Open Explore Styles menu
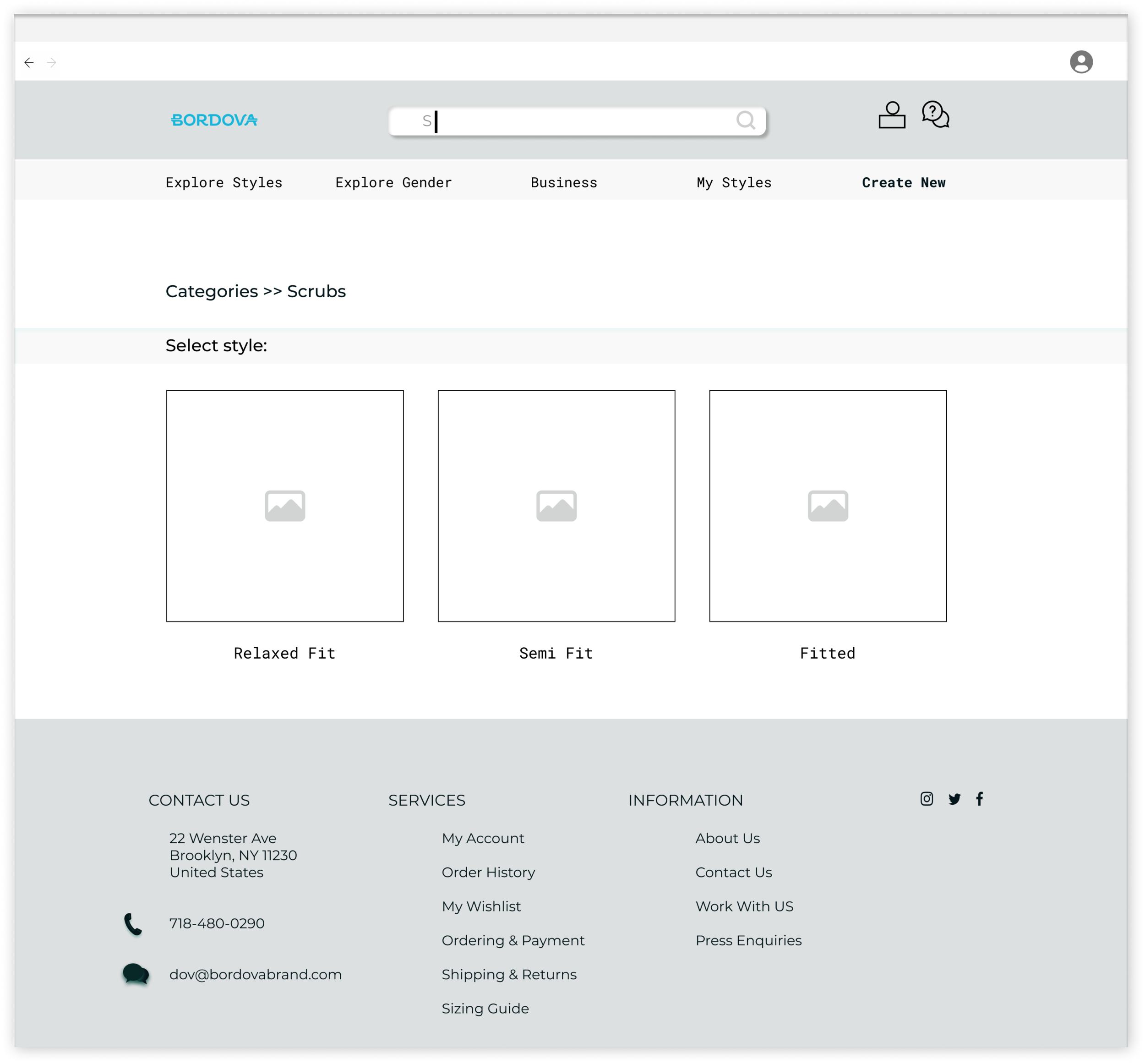1145x1064 pixels. pyautogui.click(x=224, y=182)
